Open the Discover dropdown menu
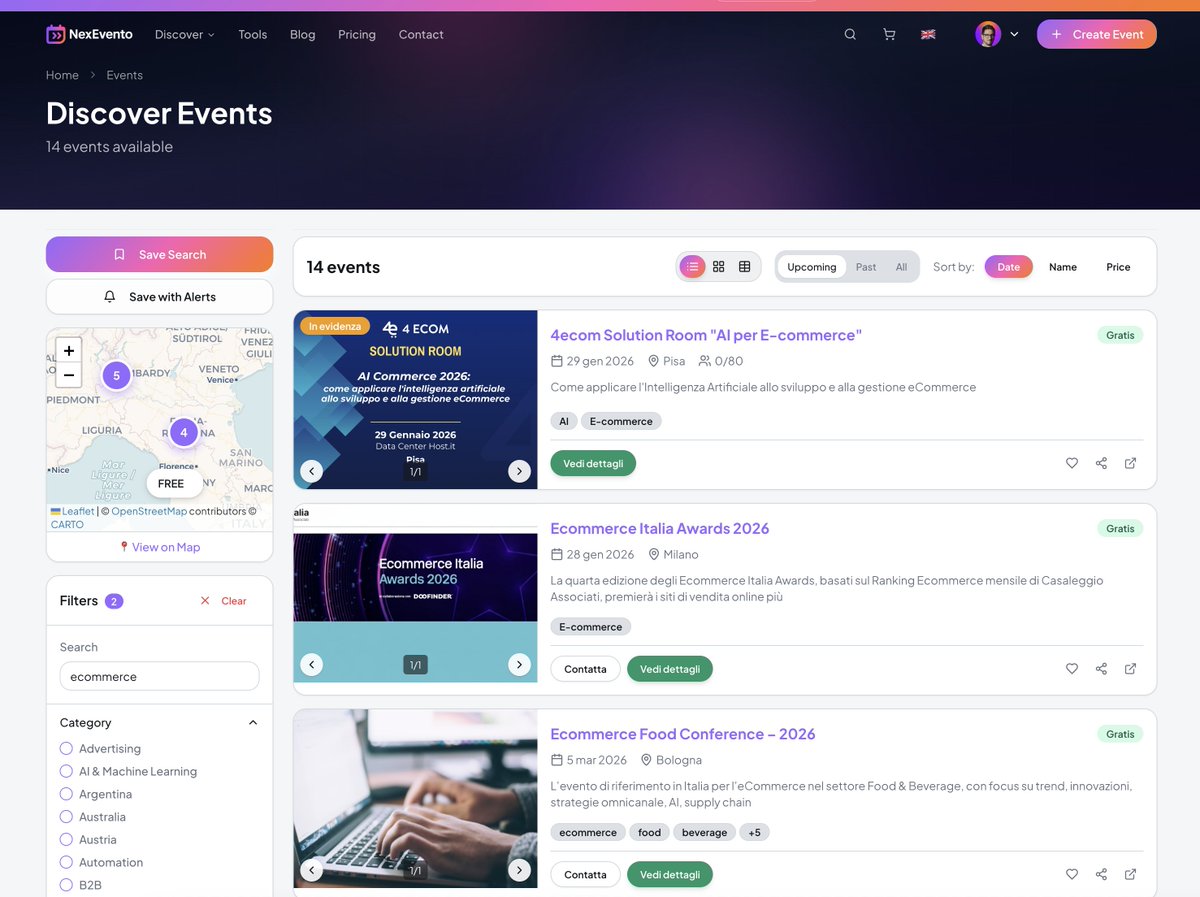 (185, 34)
